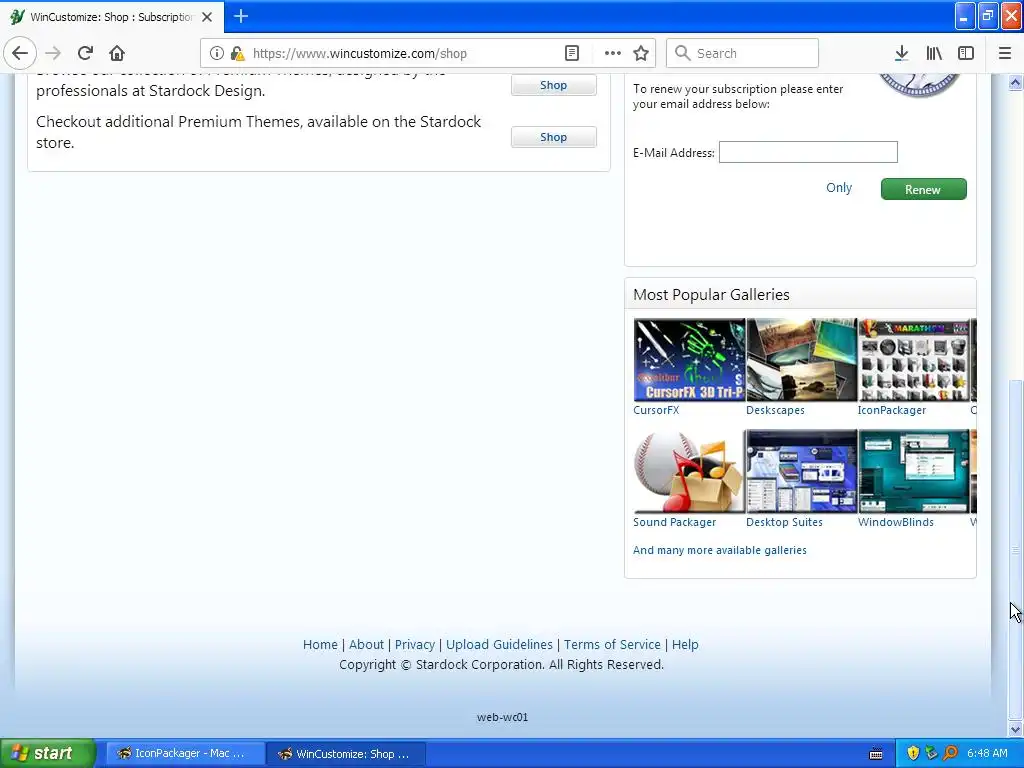
Task: Reload the current page
Action: [x=85, y=53]
